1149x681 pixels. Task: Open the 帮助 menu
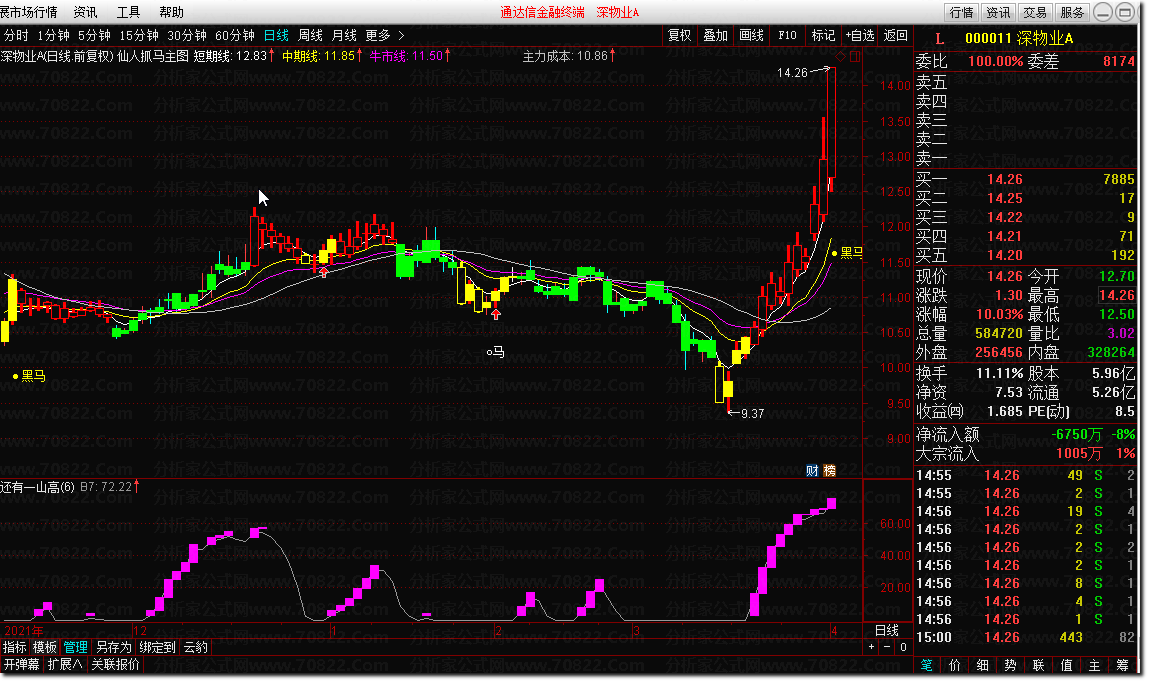[x=171, y=12]
